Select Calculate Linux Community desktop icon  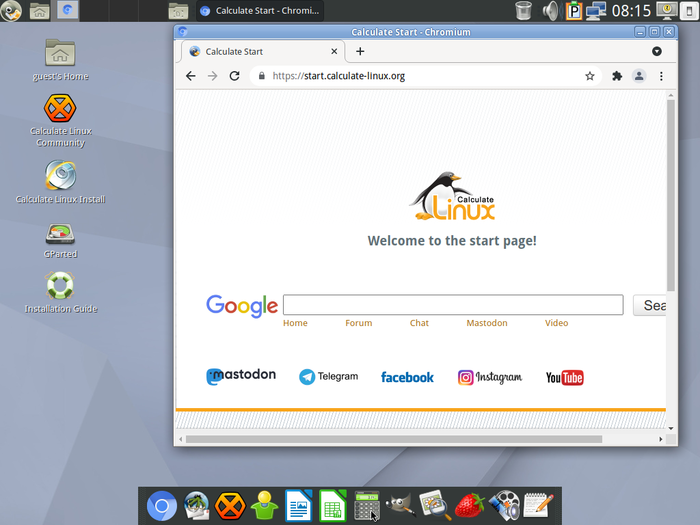[x=60, y=121]
